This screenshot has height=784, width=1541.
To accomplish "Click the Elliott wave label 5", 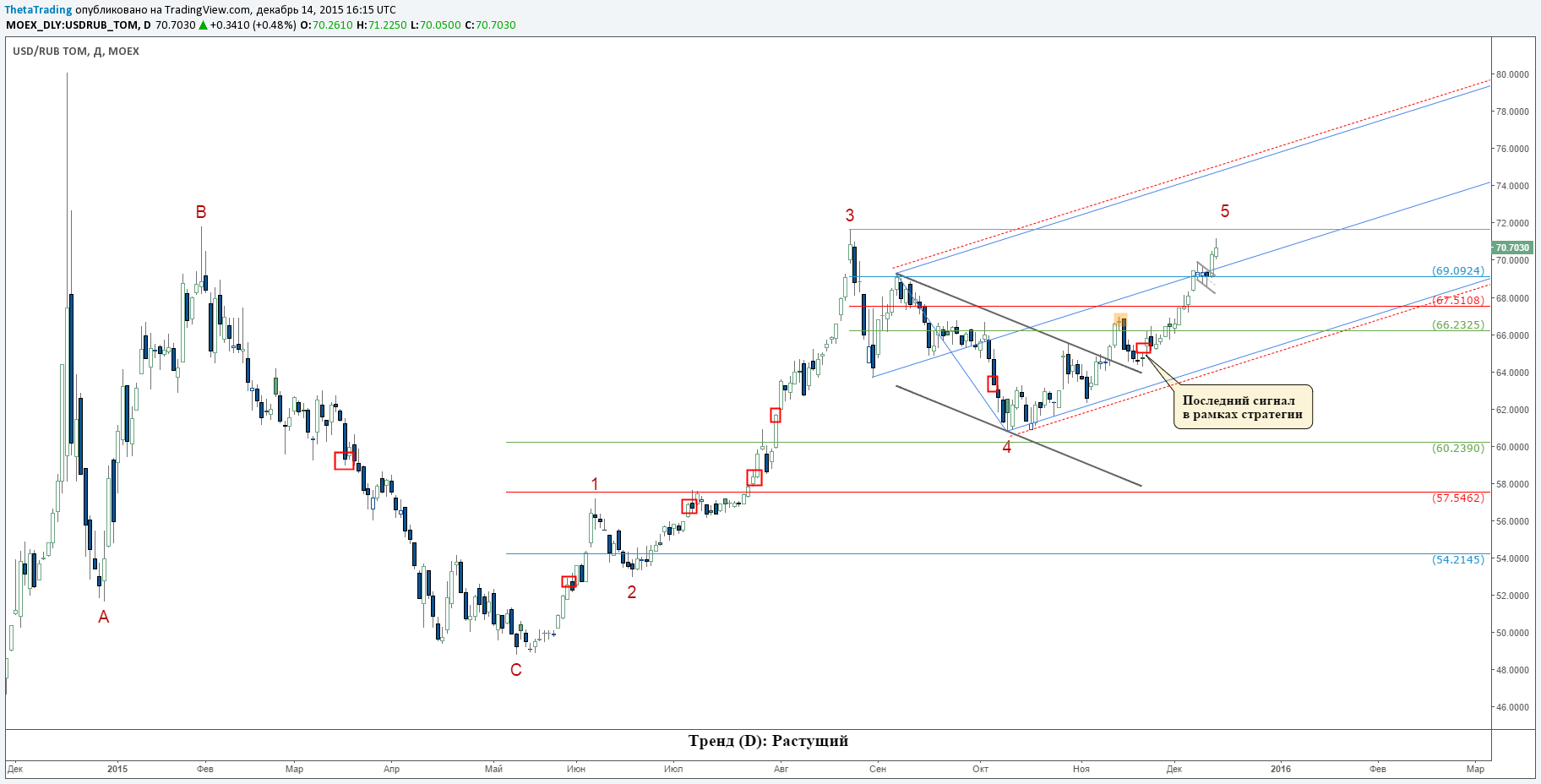I will click(1225, 211).
